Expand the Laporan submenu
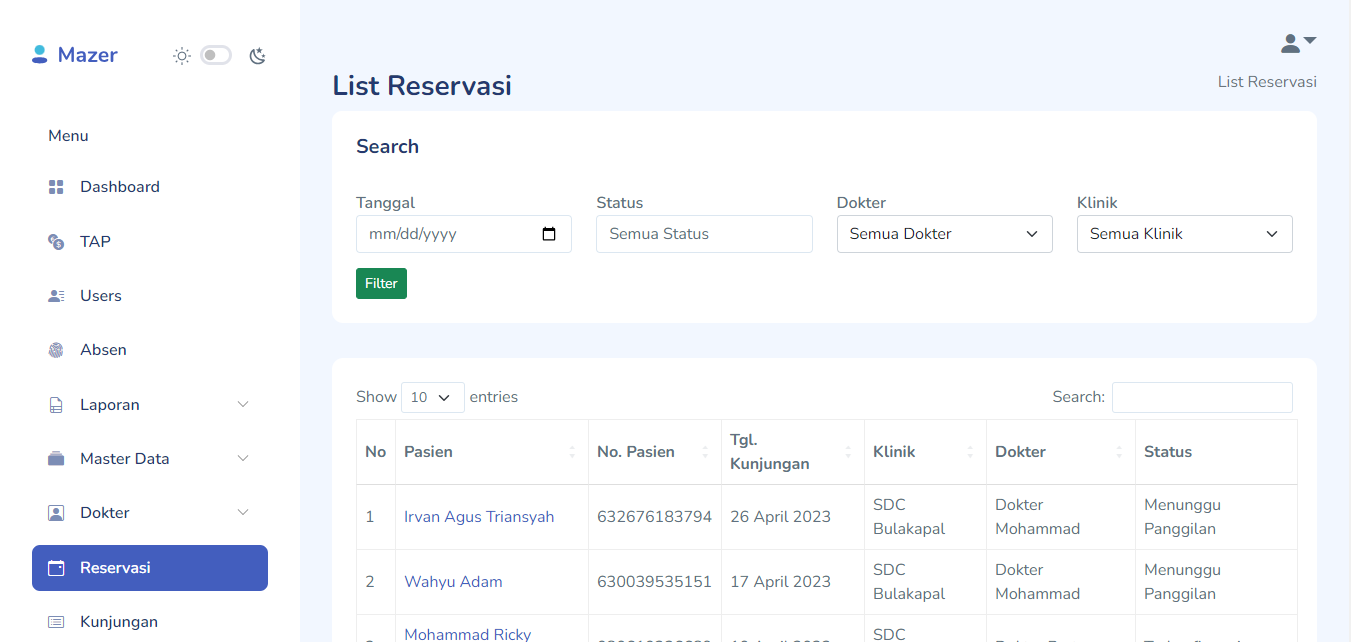This screenshot has height=642, width=1351. [150, 405]
